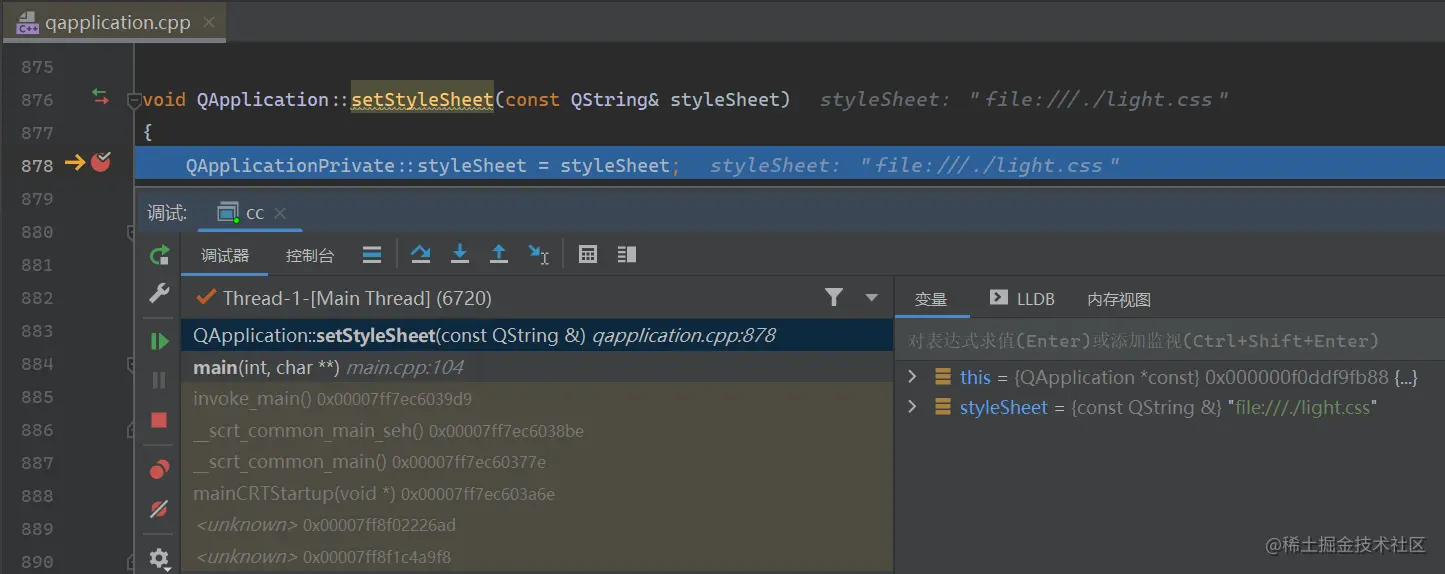The height and width of the screenshot is (574, 1445).
Task: Click setStyleSheet in the function signature
Action: pos(422,99)
